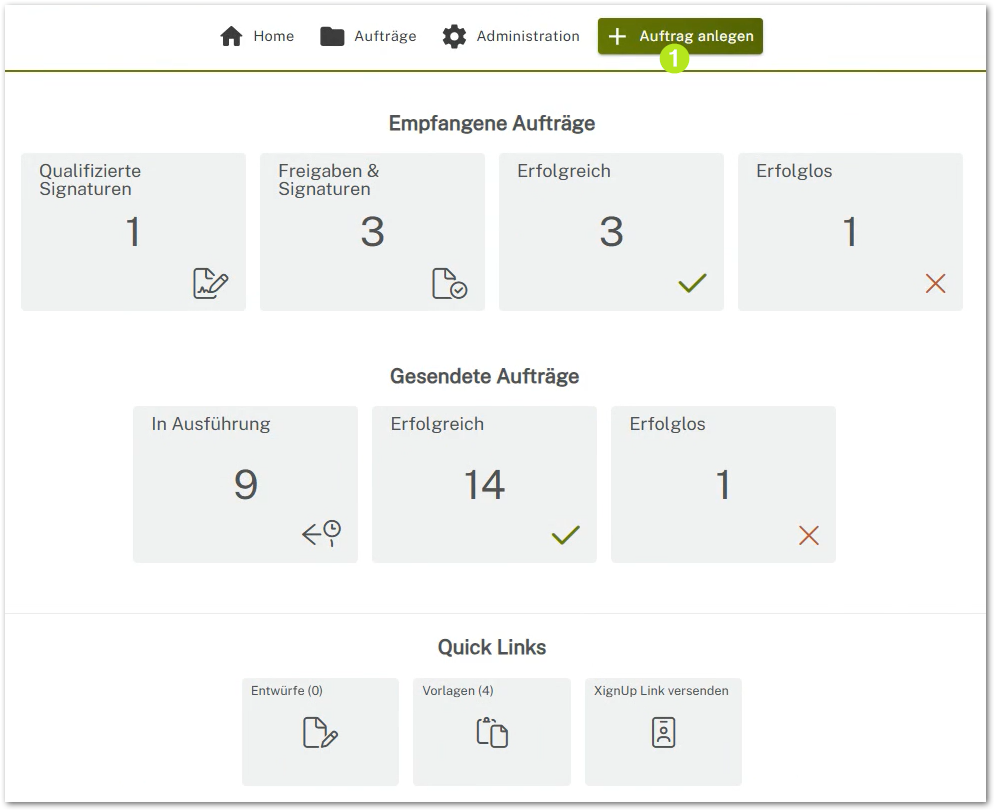Image resolution: width=995 pixels, height=811 pixels.
Task: Click the draft document icon in Entwürfe
Action: [320, 733]
